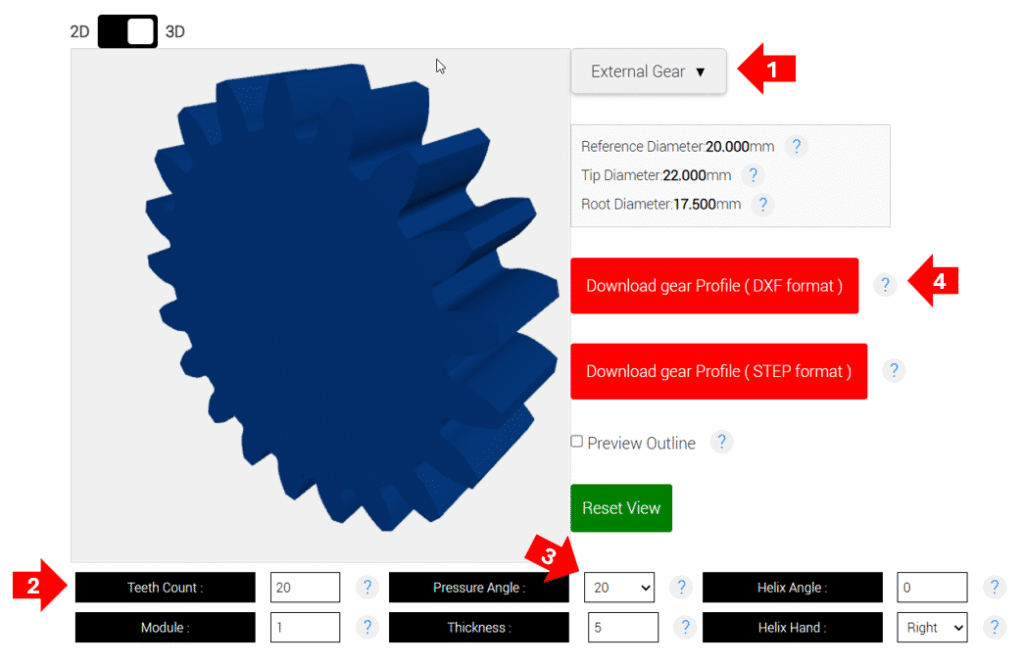The height and width of the screenshot is (663, 1024).
Task: Focus the Module value input box
Action: [x=305, y=627]
